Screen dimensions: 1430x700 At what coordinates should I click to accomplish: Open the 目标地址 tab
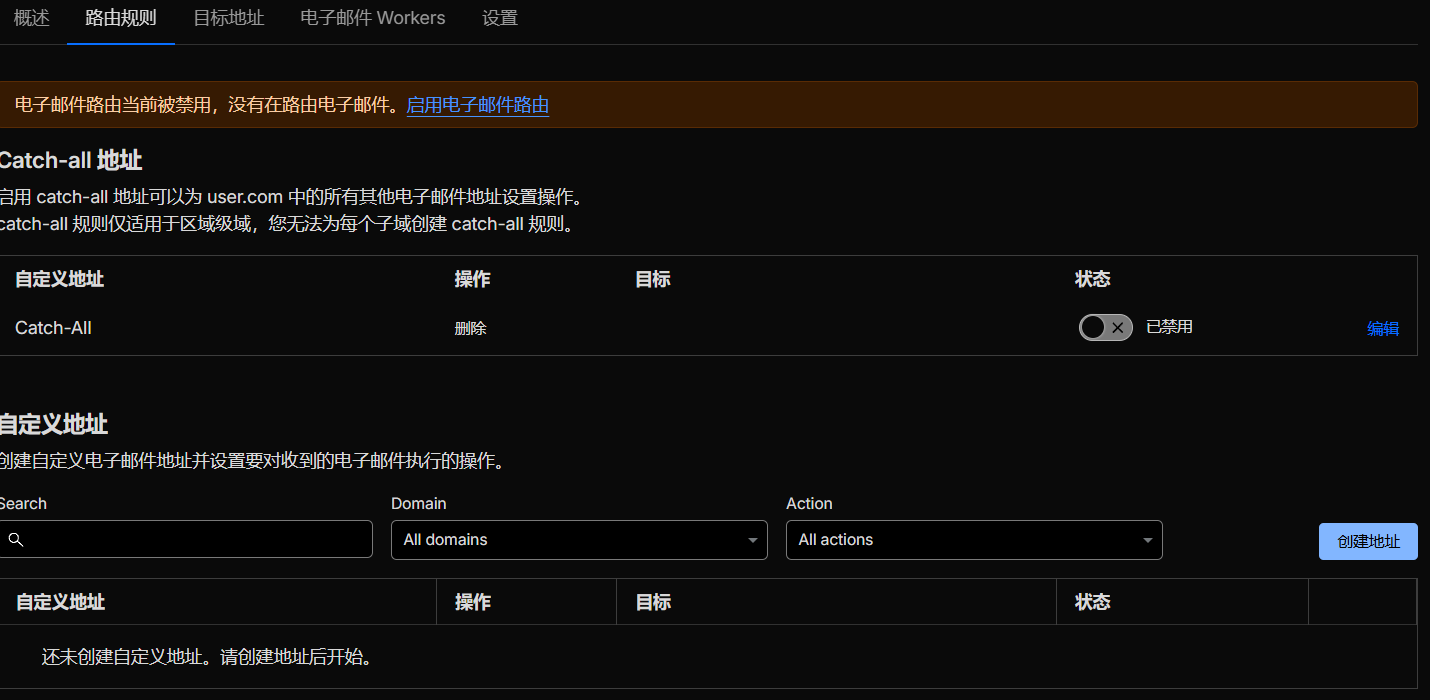point(228,18)
